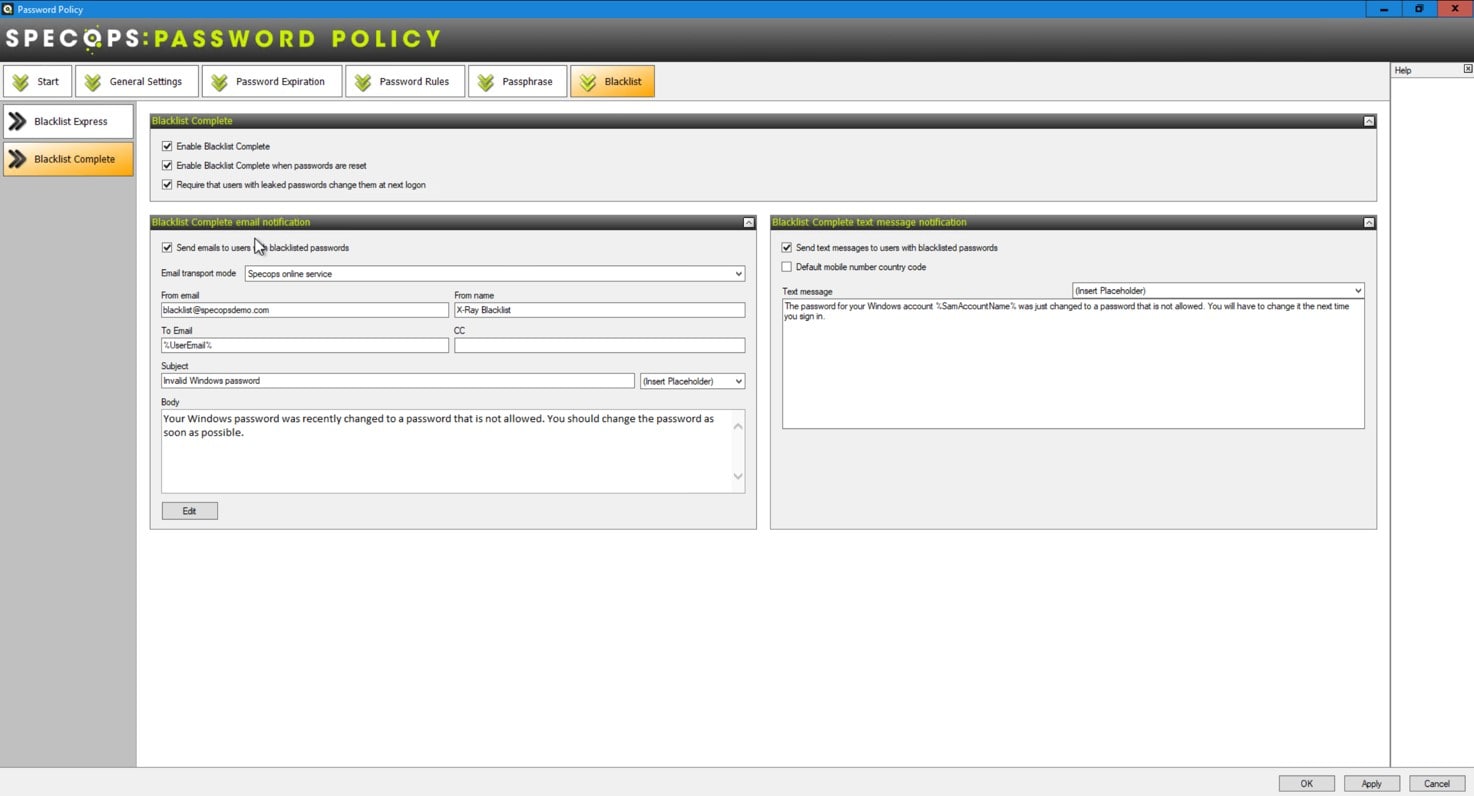The height and width of the screenshot is (796, 1474).
Task: Switch to the Password Expiration tab
Action: pos(272,81)
